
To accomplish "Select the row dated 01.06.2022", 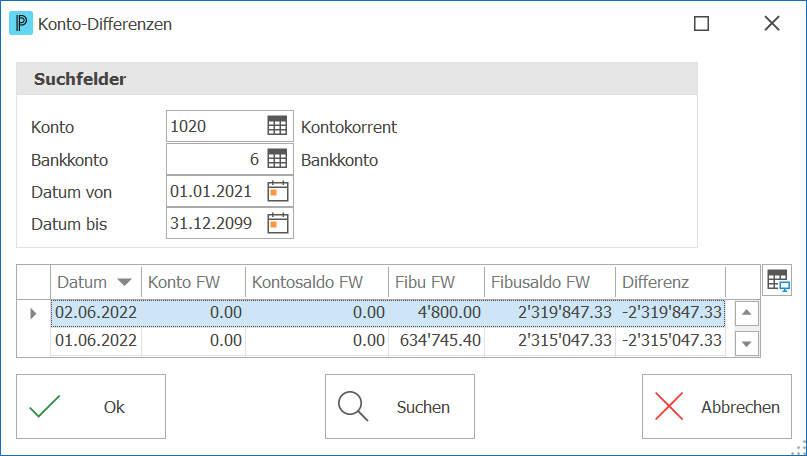I will [388, 340].
